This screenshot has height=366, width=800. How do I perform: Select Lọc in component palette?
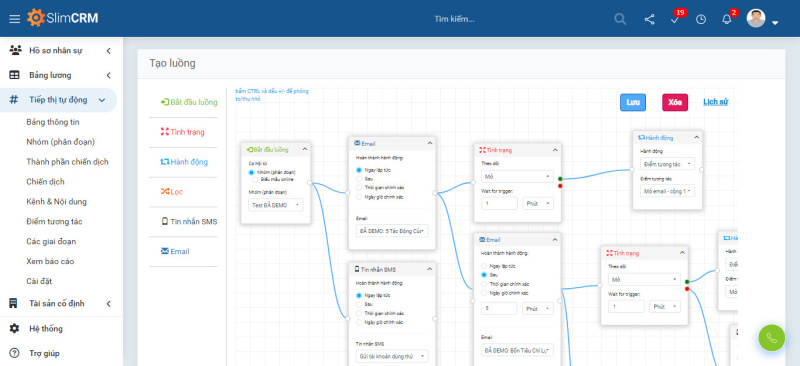tap(172, 192)
